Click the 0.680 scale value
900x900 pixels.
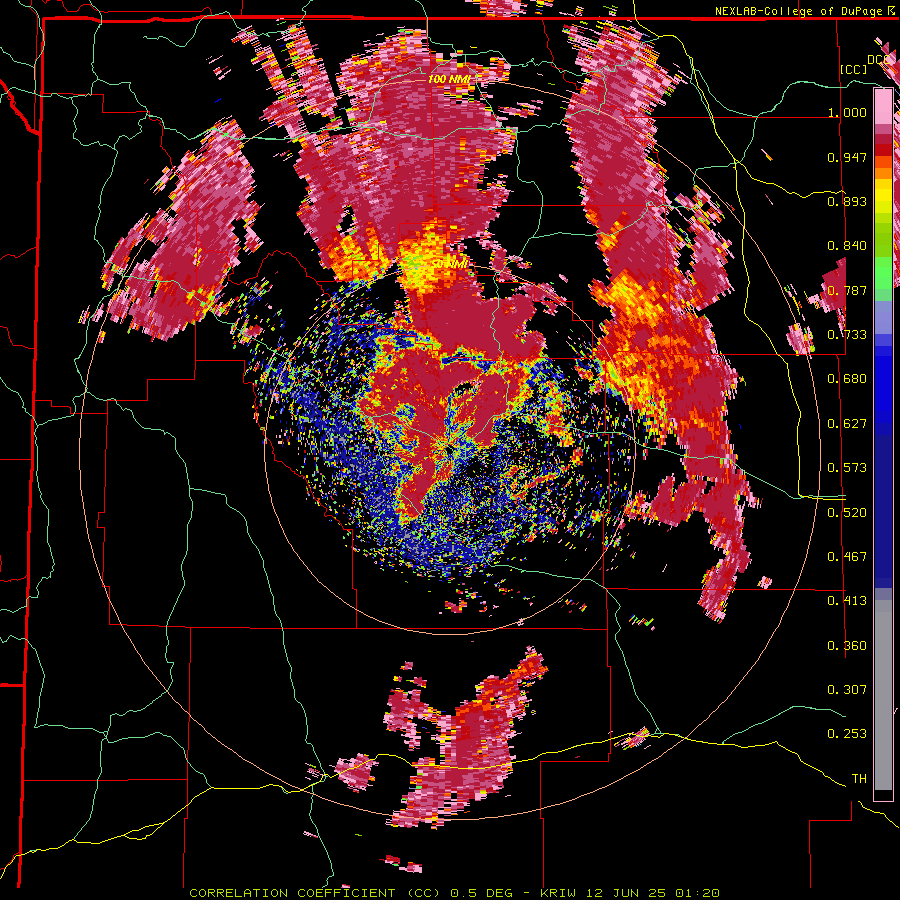847,379
